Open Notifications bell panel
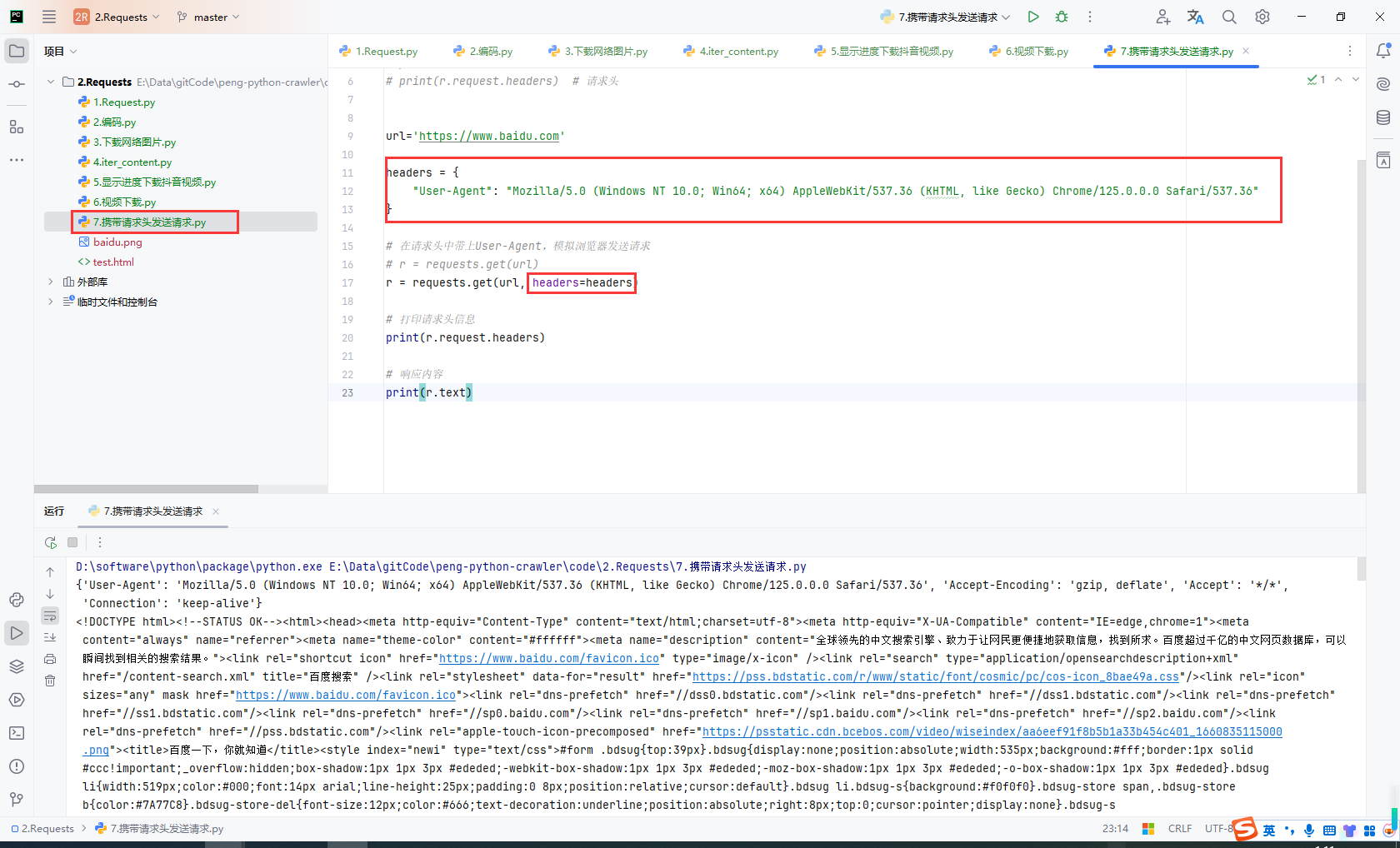The height and width of the screenshot is (848, 1400). pos(1383,51)
